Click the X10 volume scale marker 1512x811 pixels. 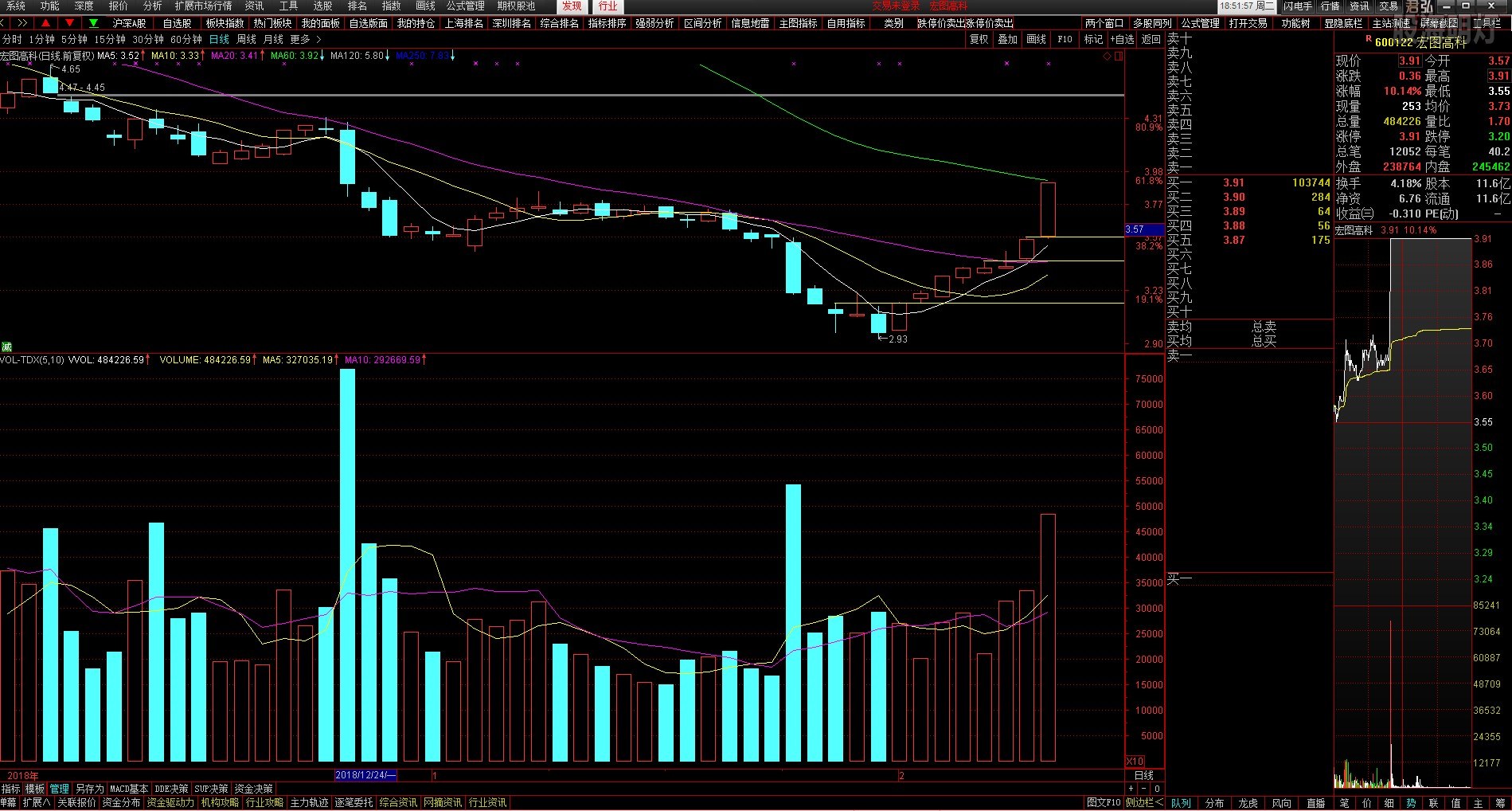pos(1135,761)
